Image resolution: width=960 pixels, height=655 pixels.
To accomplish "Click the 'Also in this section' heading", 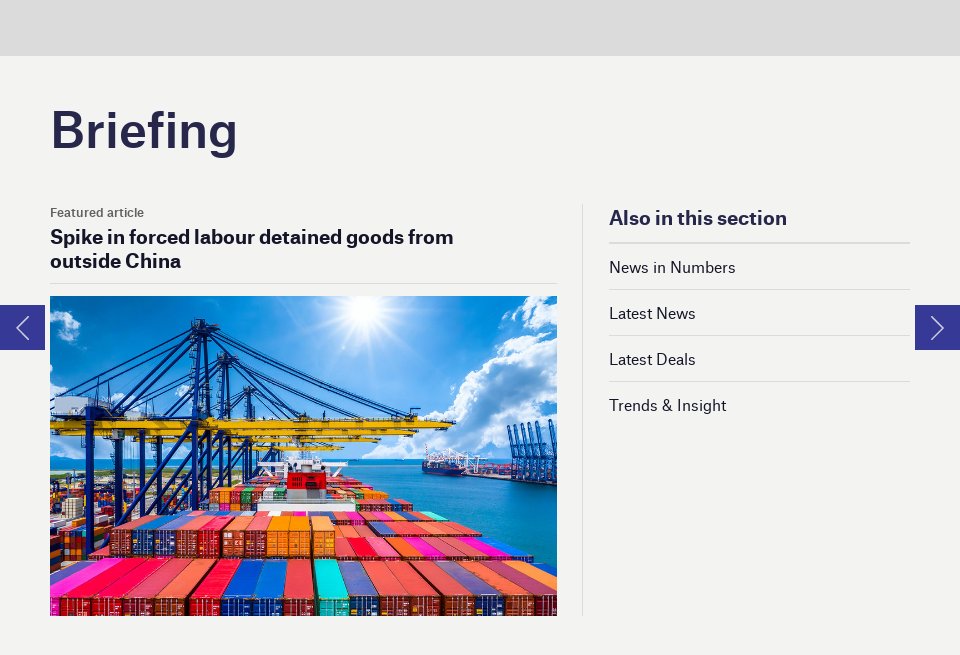I will tap(697, 218).
